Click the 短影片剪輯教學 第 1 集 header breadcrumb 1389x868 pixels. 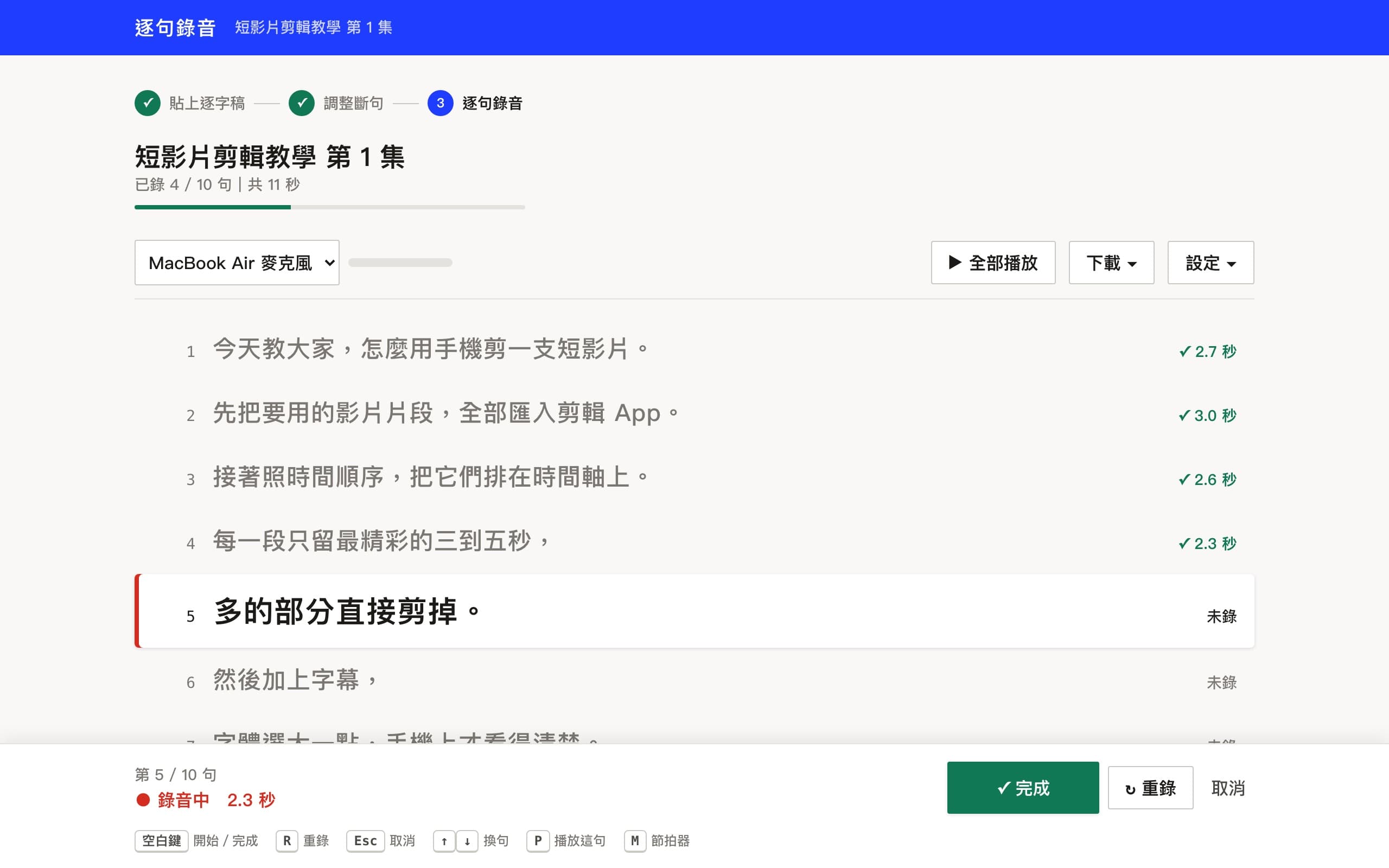(x=314, y=27)
